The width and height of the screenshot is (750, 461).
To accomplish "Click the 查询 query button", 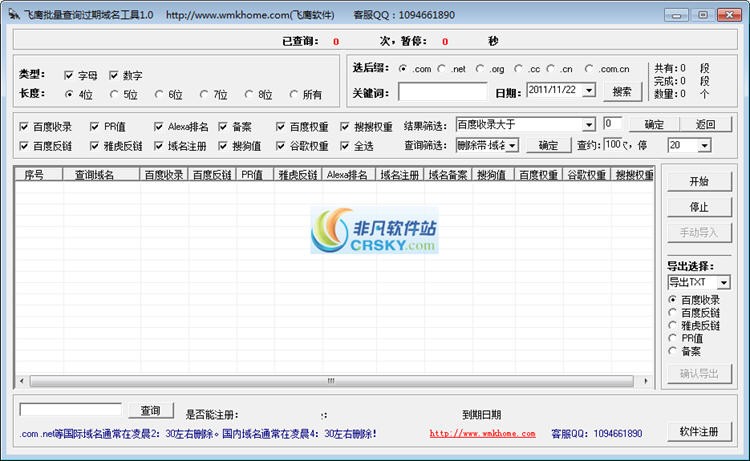I will [x=150, y=410].
